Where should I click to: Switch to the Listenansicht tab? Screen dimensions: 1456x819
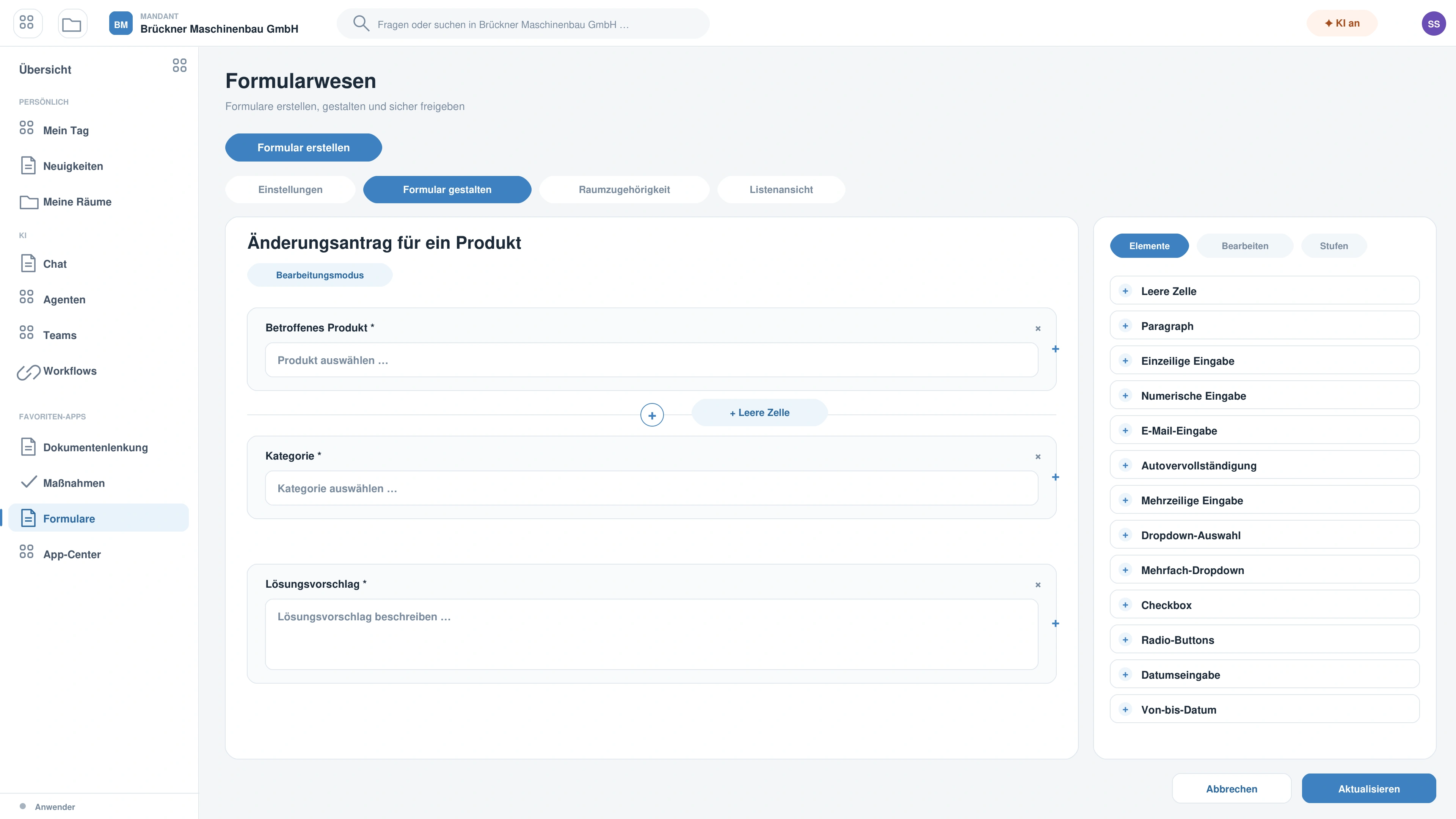781,189
